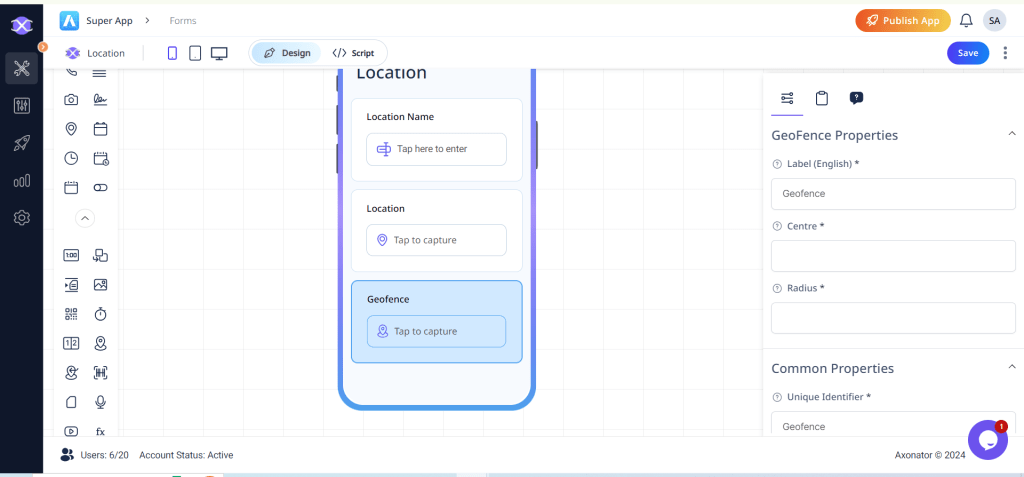Choose the QR code widget

[71, 314]
